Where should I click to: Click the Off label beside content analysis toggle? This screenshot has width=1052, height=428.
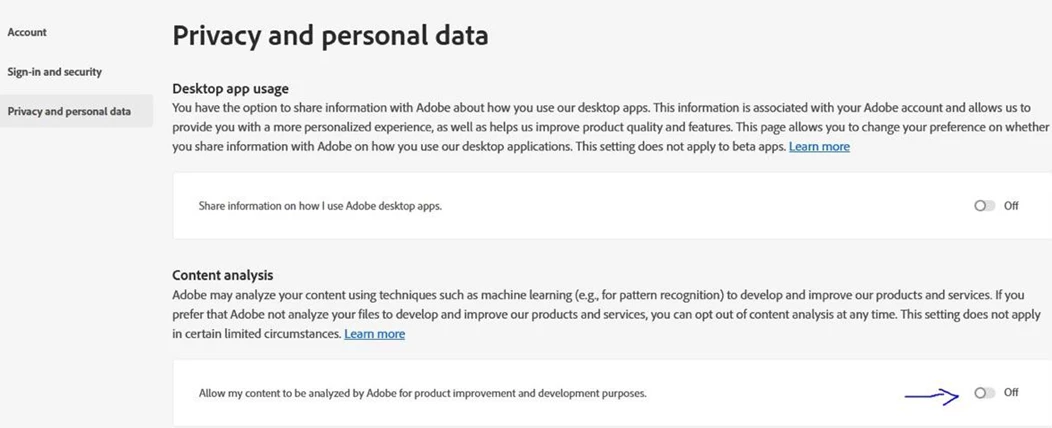click(1011, 392)
